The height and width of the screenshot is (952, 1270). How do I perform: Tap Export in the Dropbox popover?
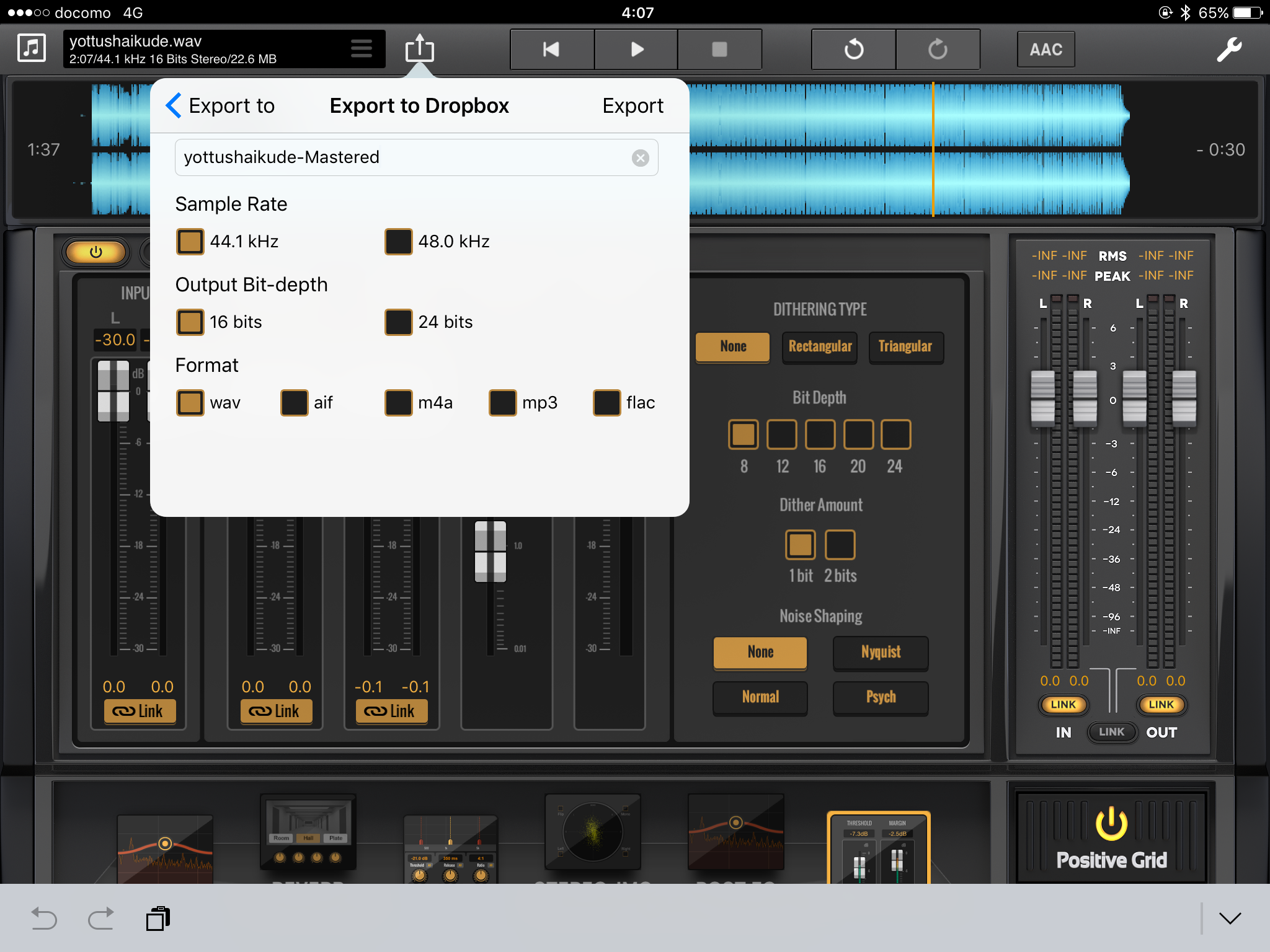[x=633, y=106]
